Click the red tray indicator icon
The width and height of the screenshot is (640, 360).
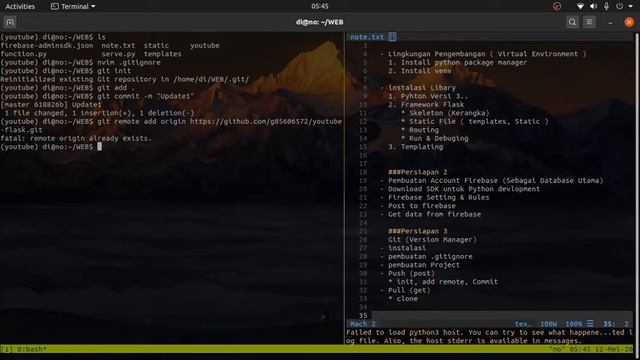pos(557,6)
